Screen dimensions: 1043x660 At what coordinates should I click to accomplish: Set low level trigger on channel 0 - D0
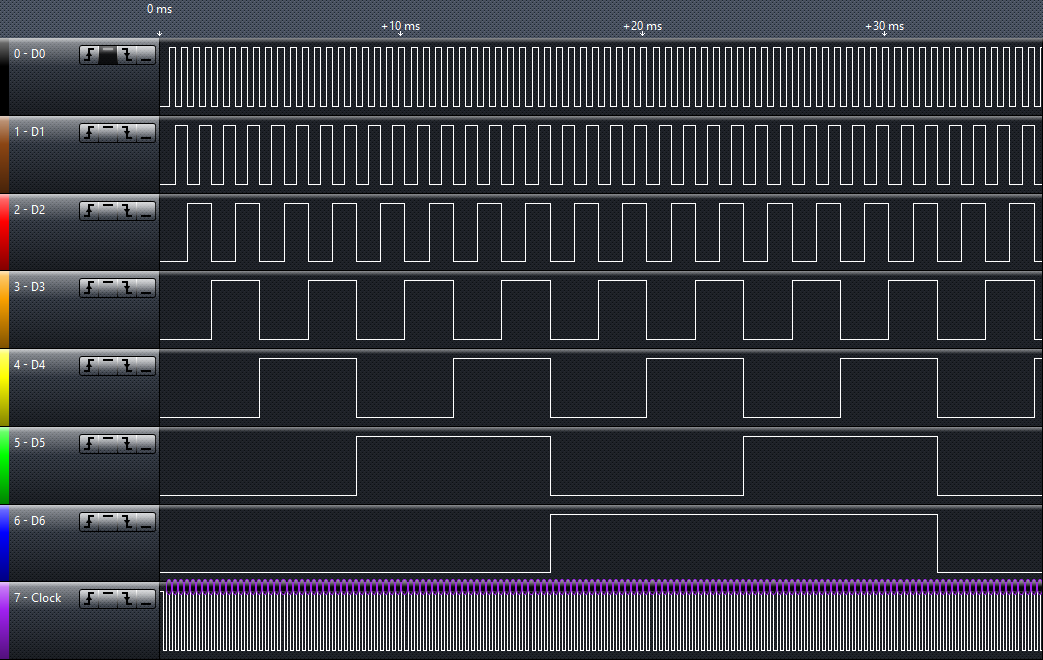[146, 55]
